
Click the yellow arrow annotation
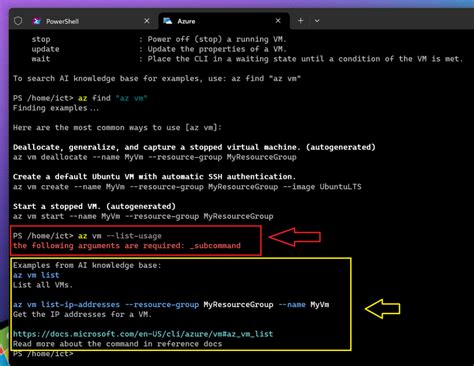coord(383,309)
